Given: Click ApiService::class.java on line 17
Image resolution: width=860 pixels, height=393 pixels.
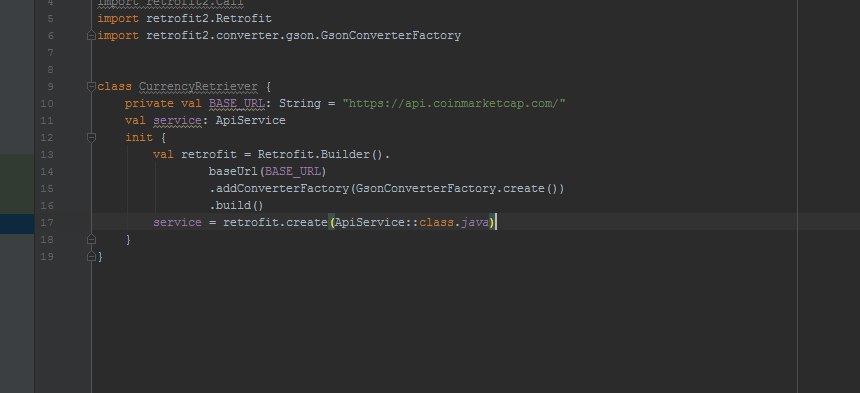Looking at the screenshot, I should point(411,222).
